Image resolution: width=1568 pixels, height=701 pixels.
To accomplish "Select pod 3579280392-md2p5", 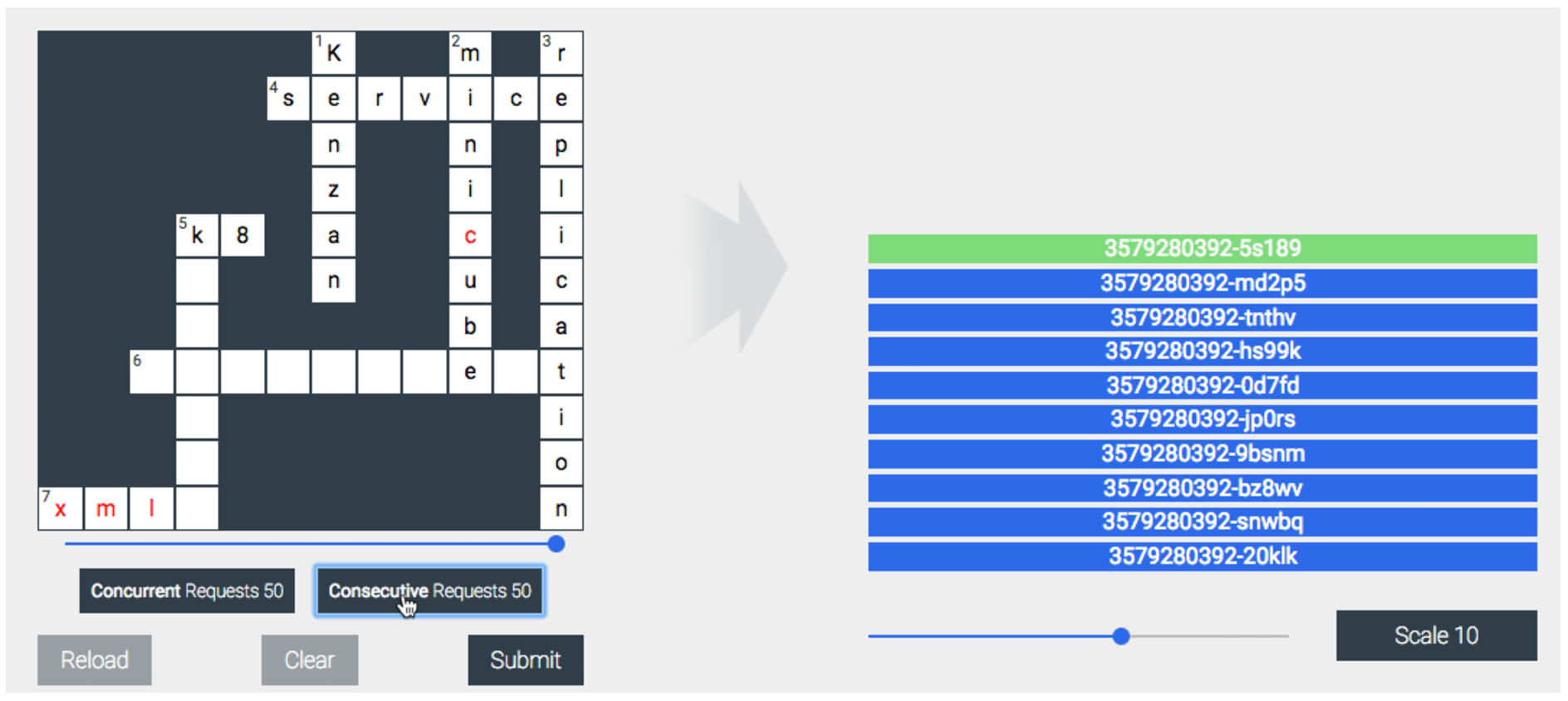I will (1202, 283).
